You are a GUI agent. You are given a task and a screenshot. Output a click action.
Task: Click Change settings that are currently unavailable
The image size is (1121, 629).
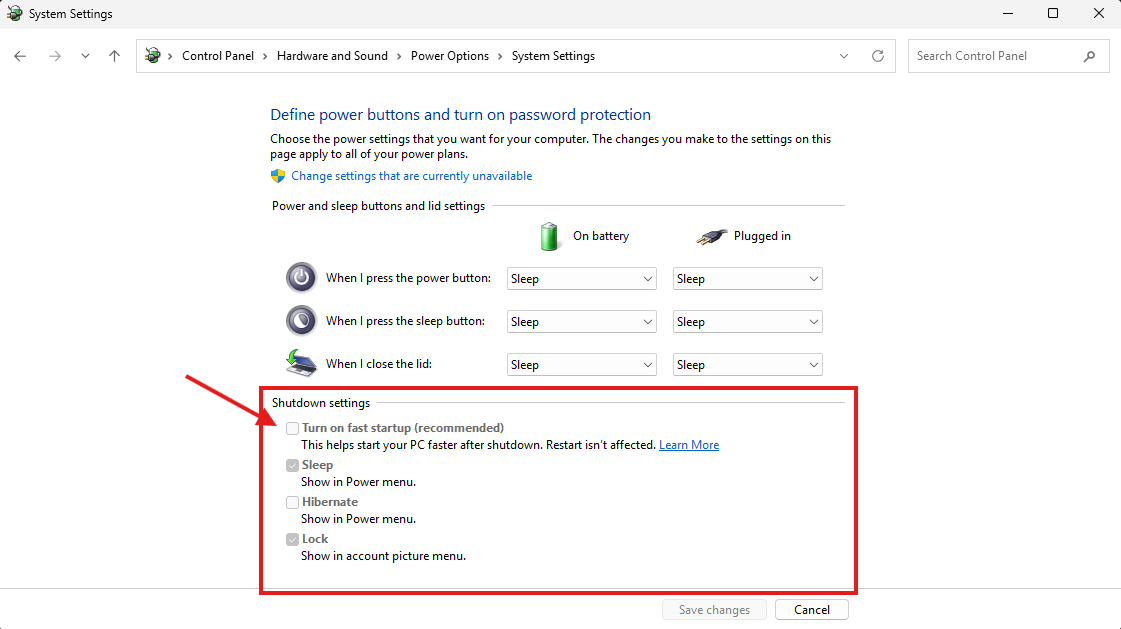[x=411, y=176]
